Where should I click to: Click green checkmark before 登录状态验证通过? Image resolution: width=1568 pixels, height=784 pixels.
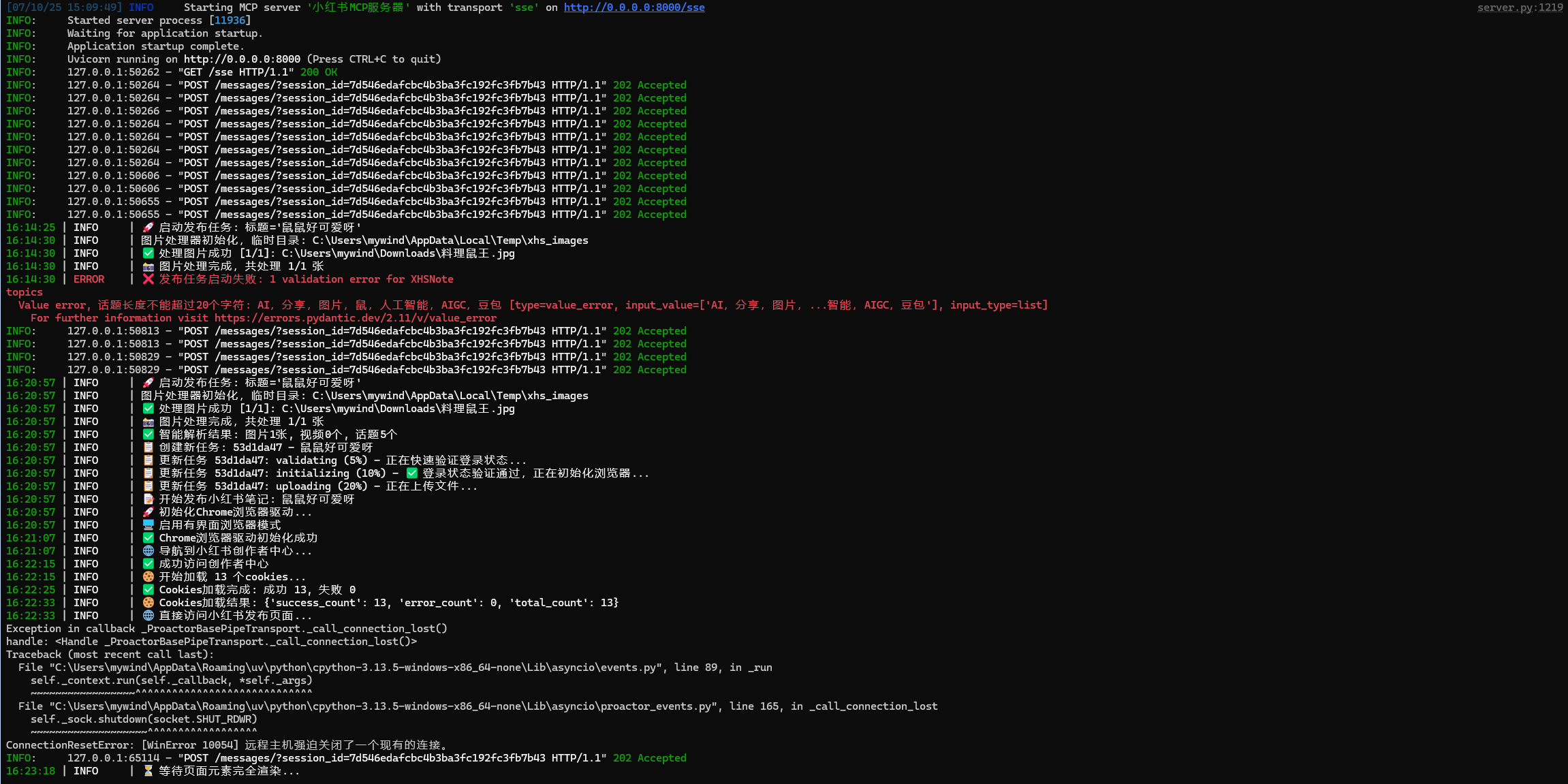pyautogui.click(x=411, y=473)
